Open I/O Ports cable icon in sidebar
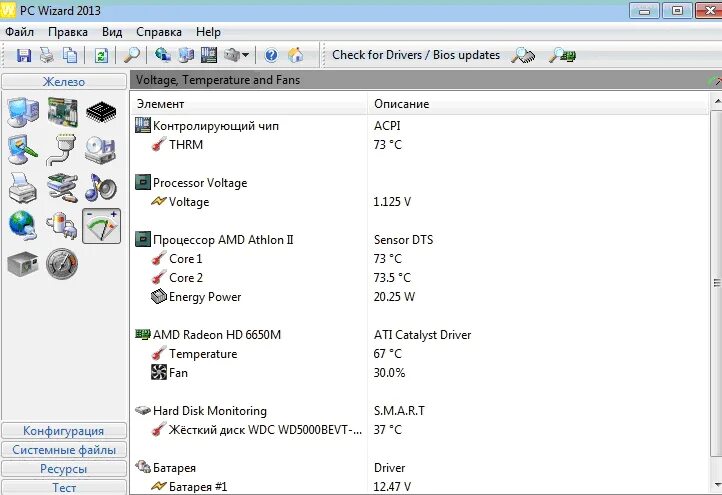The width and height of the screenshot is (722, 495). (x=62, y=150)
